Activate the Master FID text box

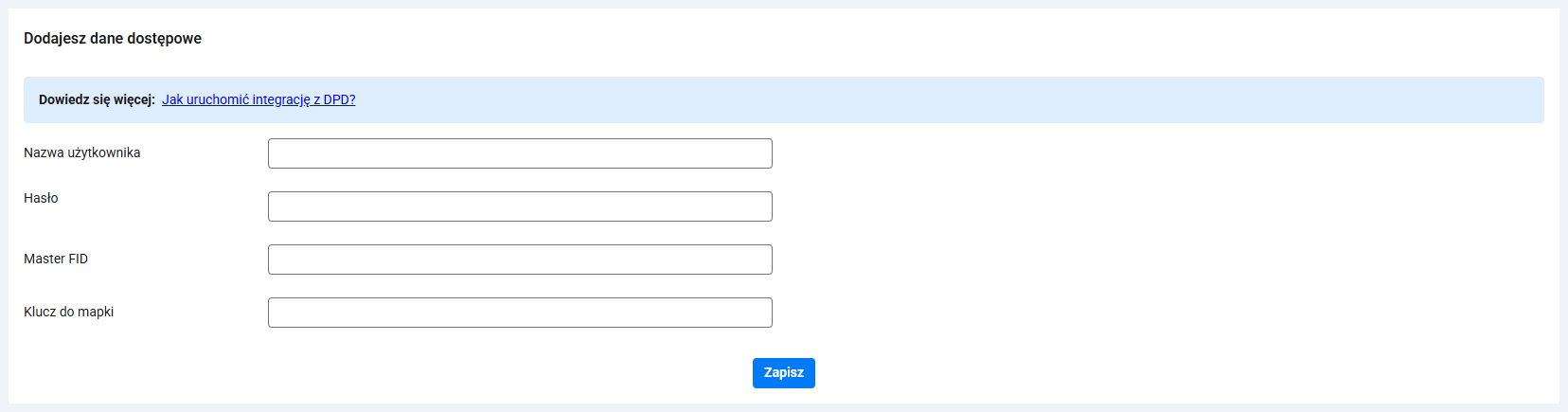[520, 260]
